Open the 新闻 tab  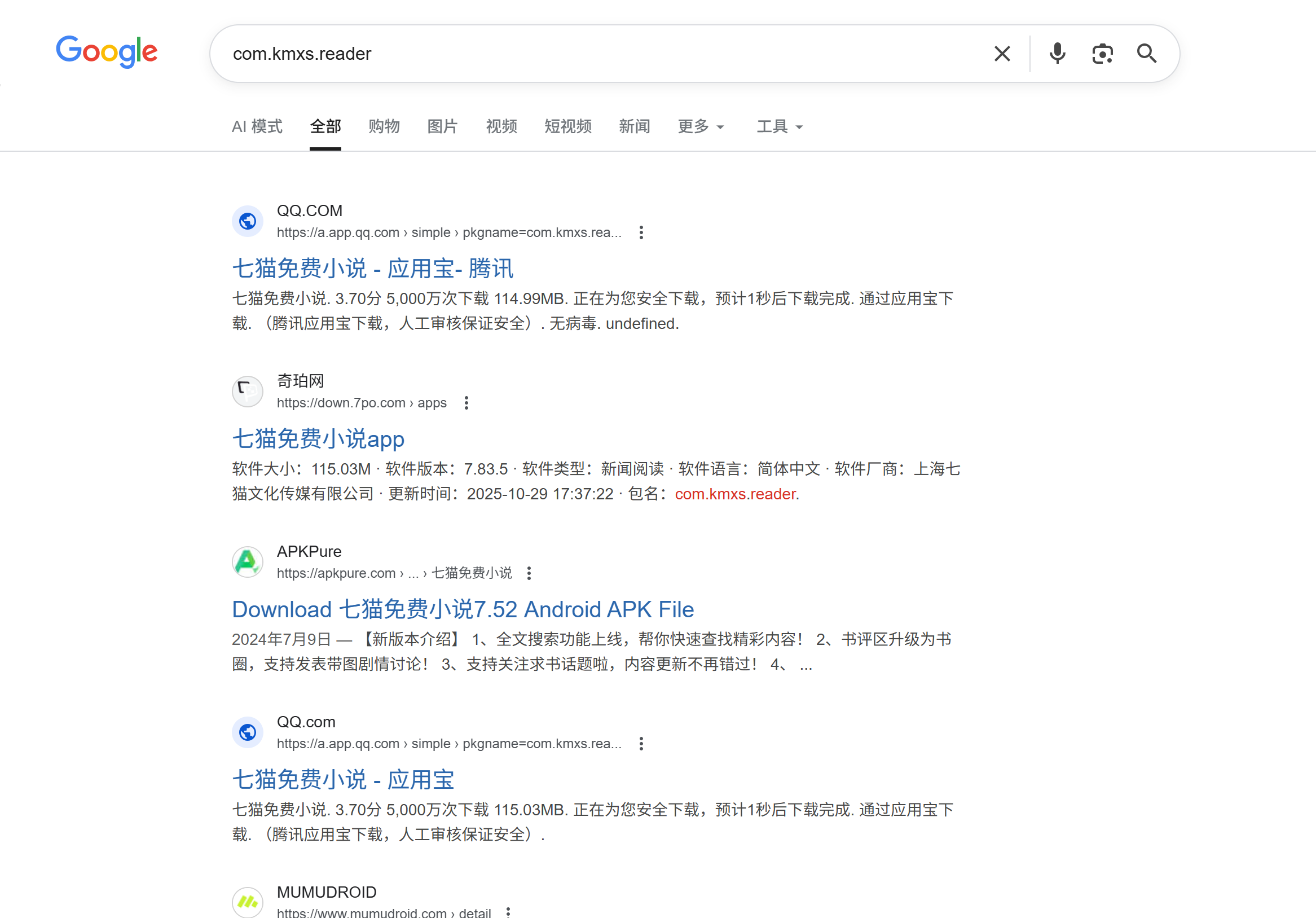pyautogui.click(x=634, y=126)
